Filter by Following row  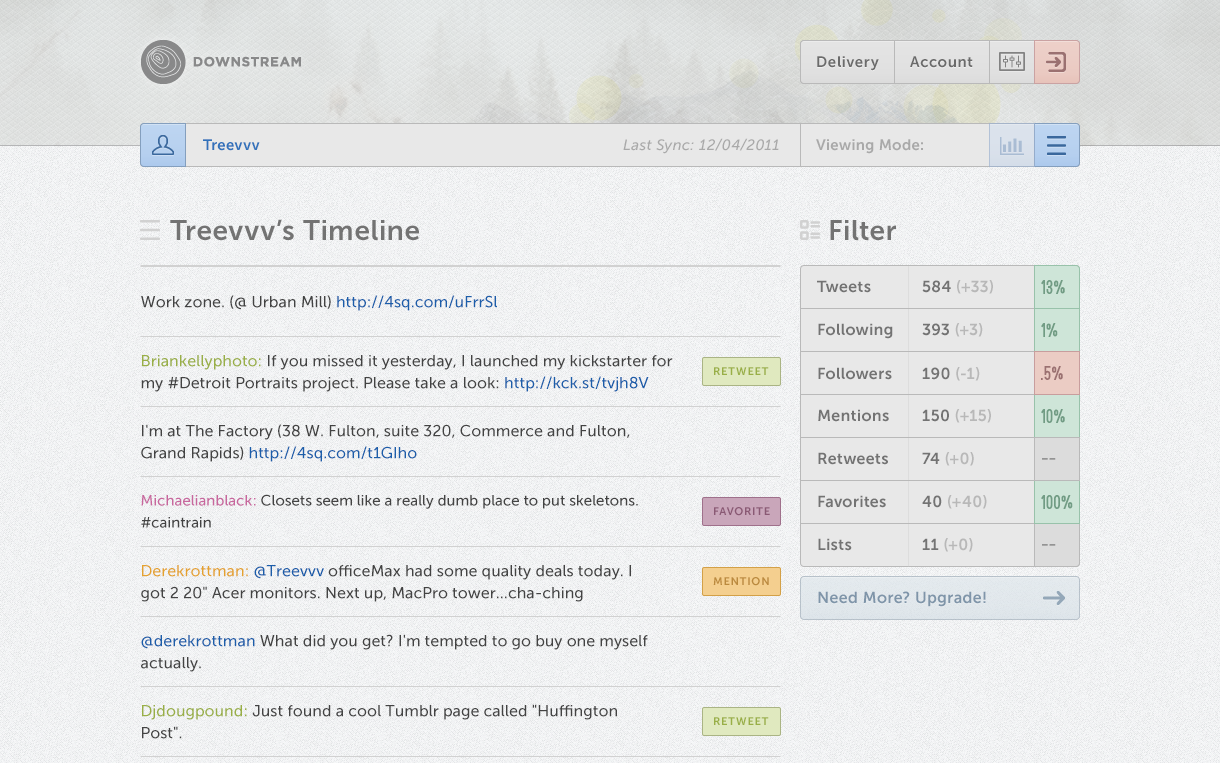940,330
